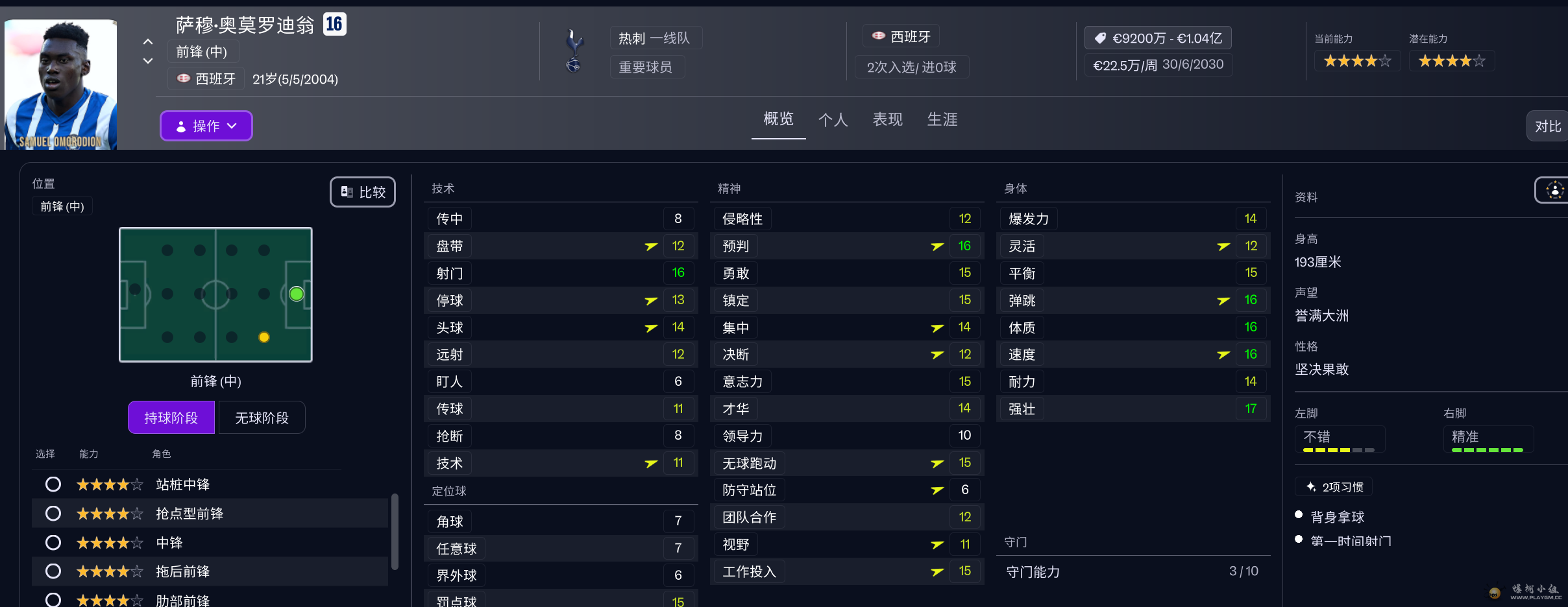1568x607 pixels.
Task: Go to previous player with up chevron
Action: click(x=148, y=42)
